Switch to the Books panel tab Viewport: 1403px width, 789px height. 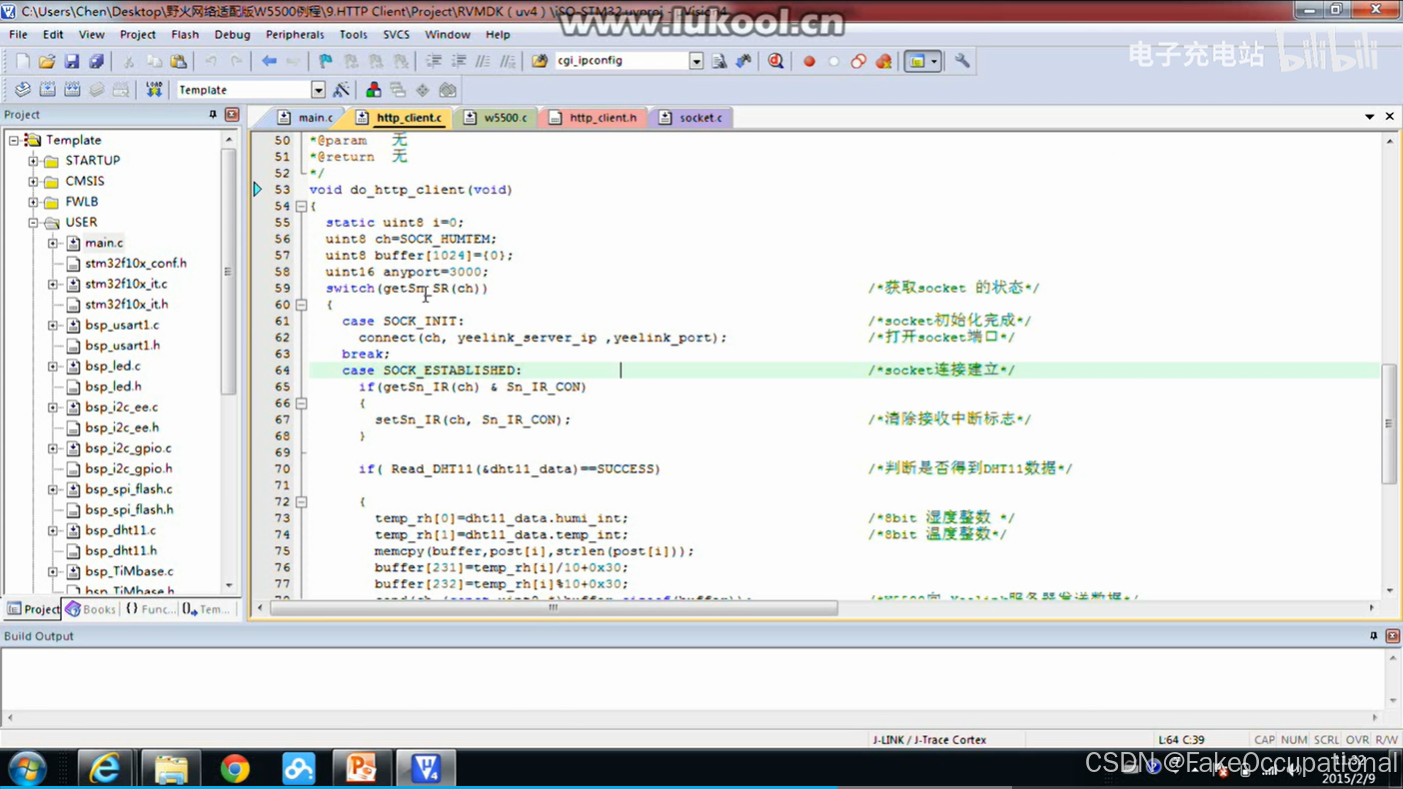coord(91,609)
